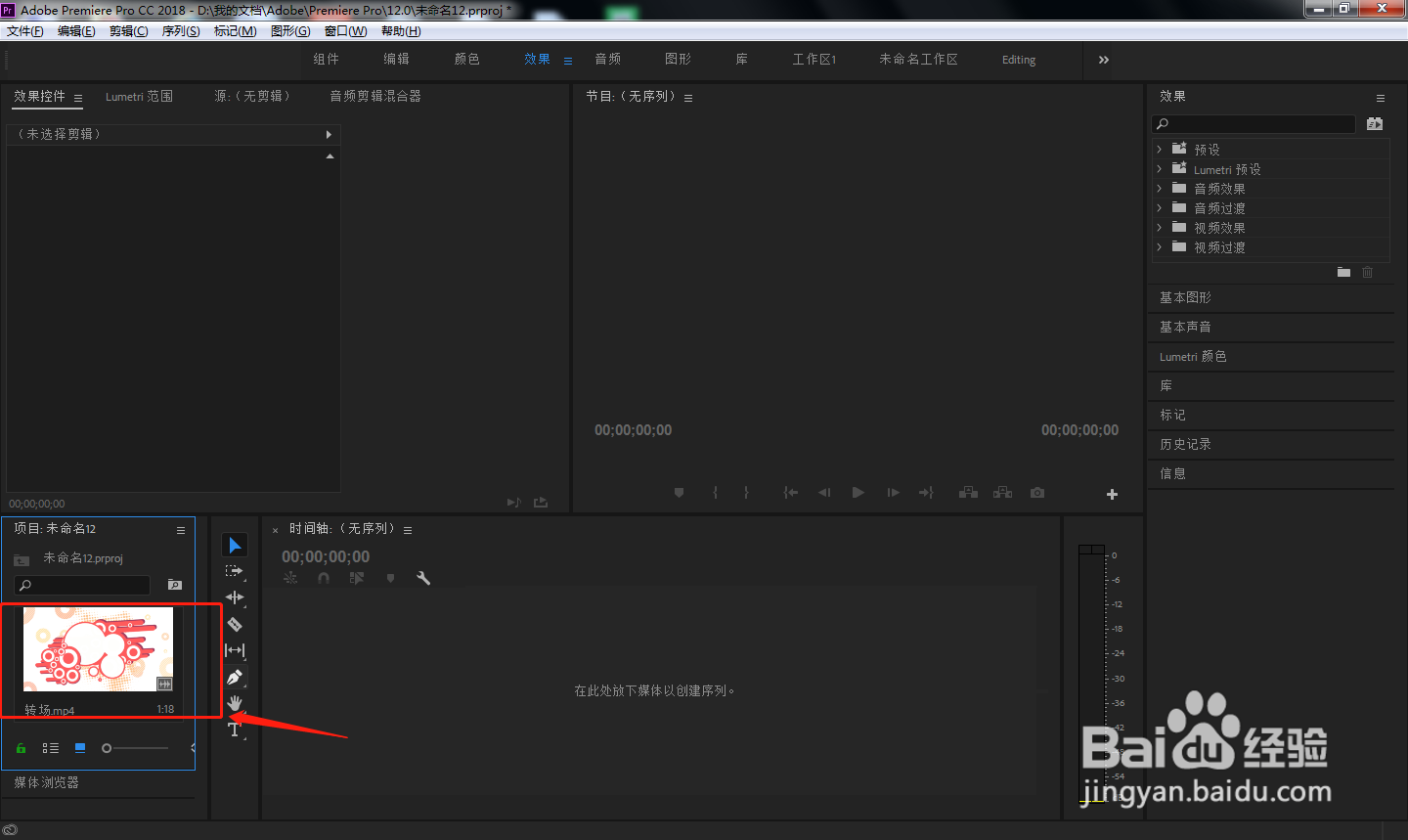Click the project search field
Screen dimensions: 1408x840
pyautogui.click(x=82, y=585)
